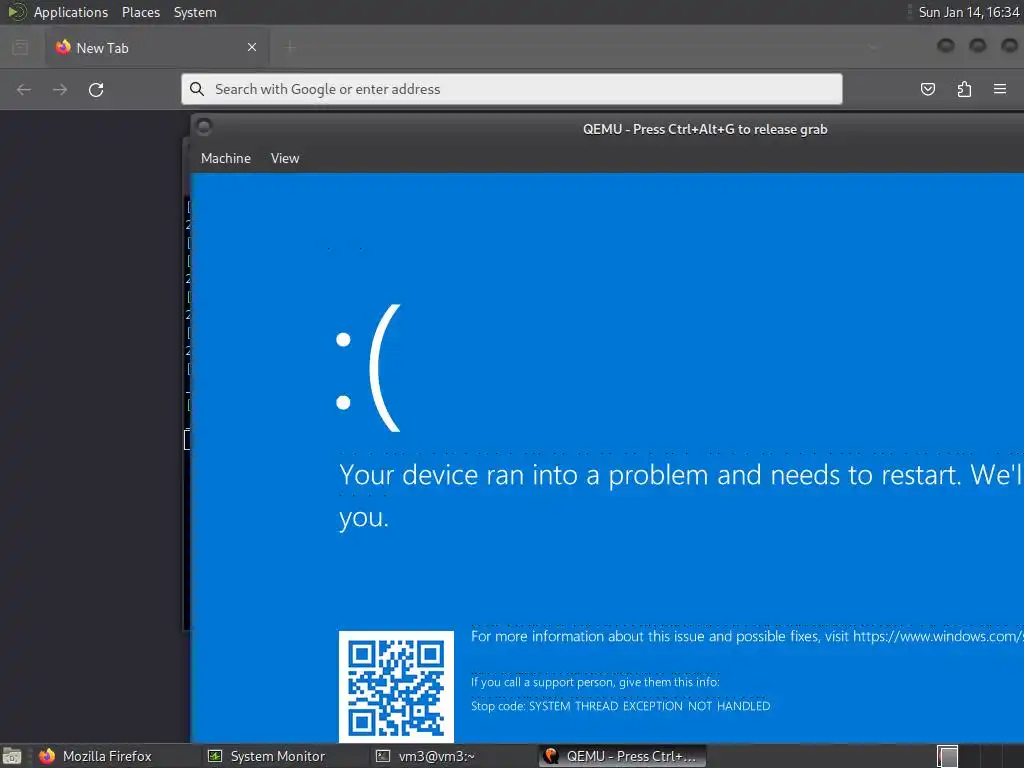Image resolution: width=1024 pixels, height=768 pixels.
Task: Switch to QEMU window in taskbar
Action: coord(622,756)
